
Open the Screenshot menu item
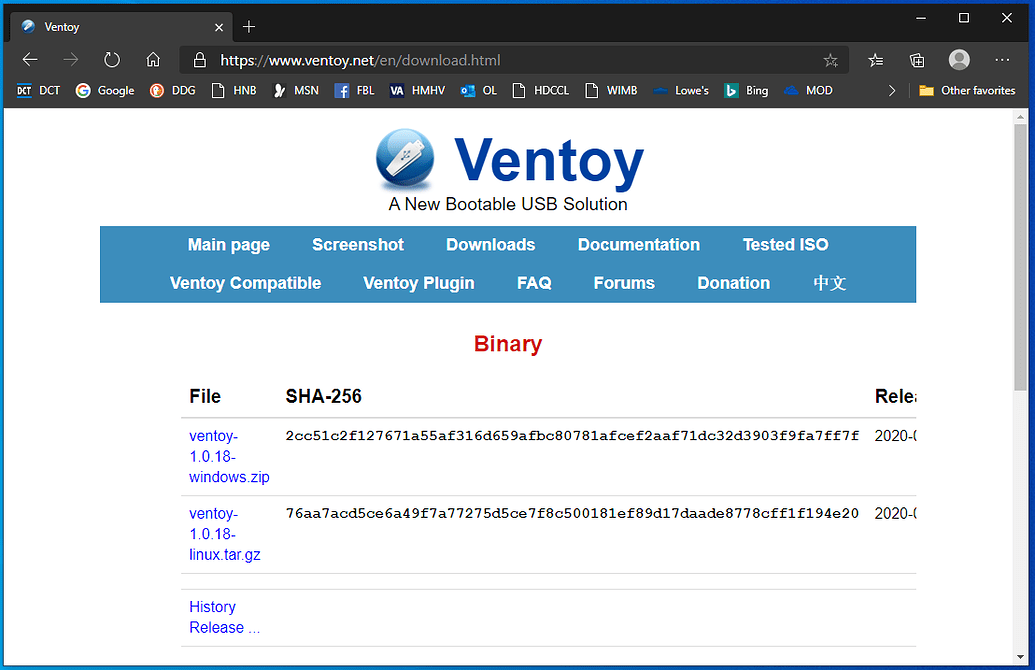pos(358,245)
